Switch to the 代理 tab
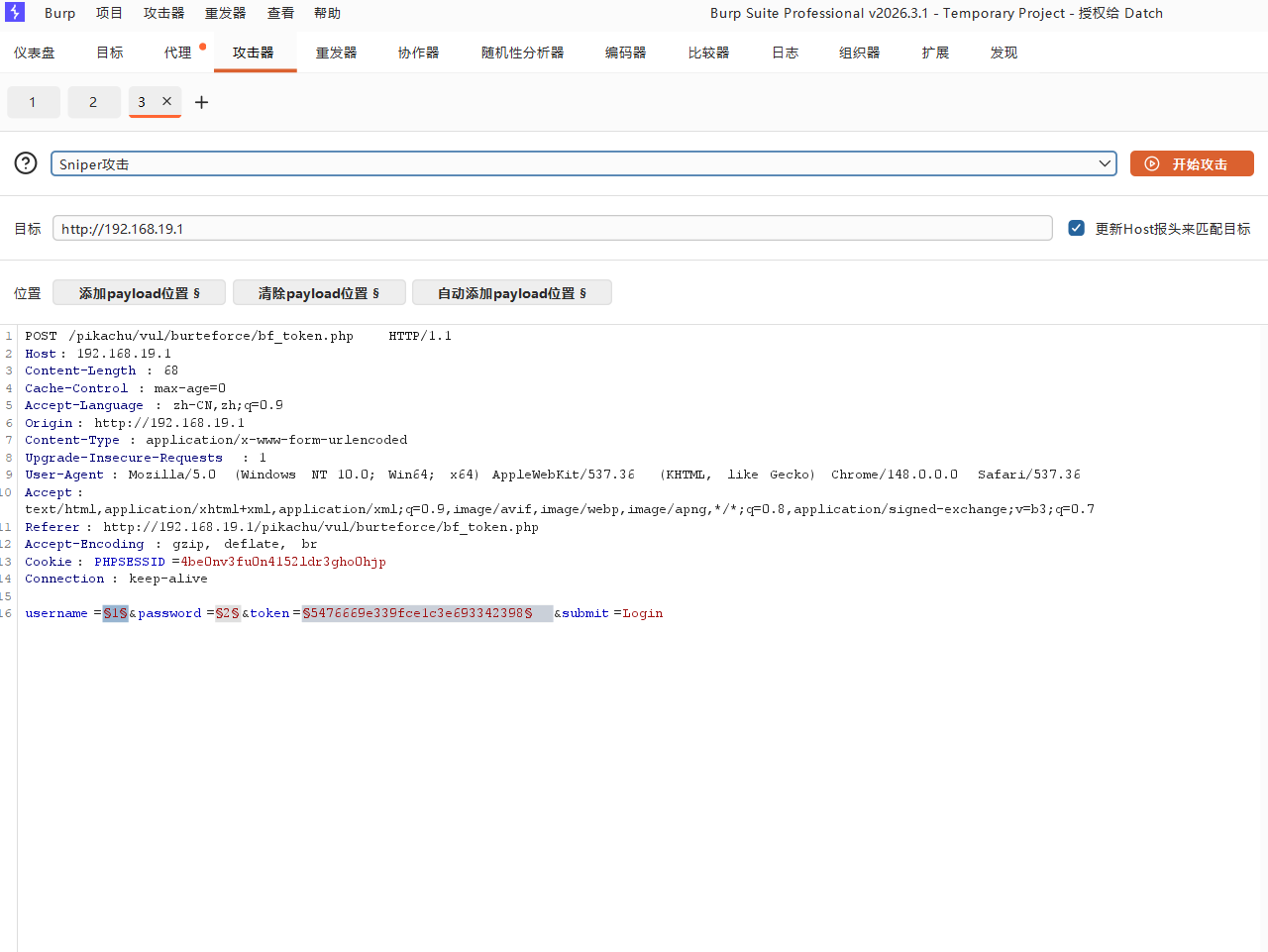The width and height of the screenshot is (1268, 952). 178,53
